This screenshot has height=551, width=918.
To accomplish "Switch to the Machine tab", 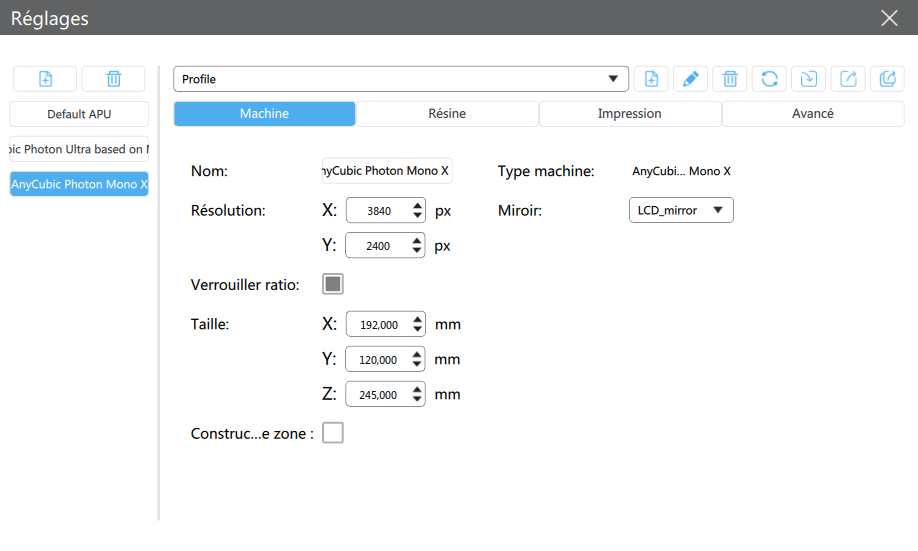I will tap(264, 114).
